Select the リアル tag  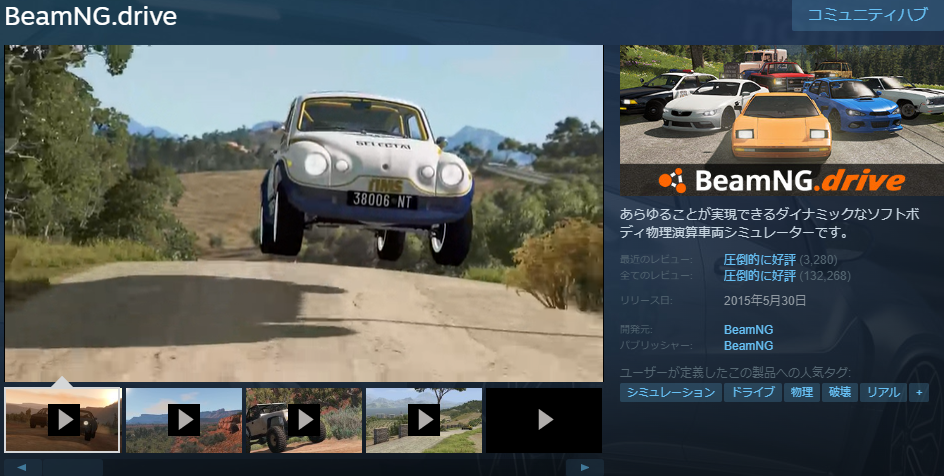883,392
